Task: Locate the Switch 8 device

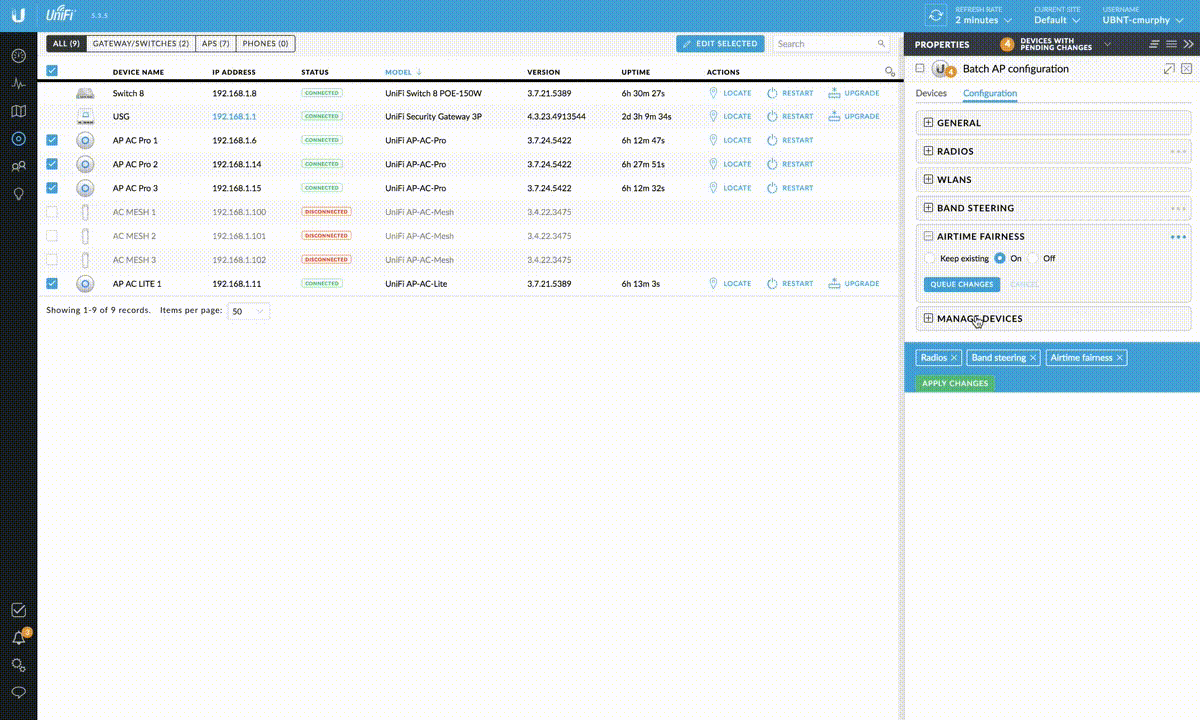Action: point(730,93)
